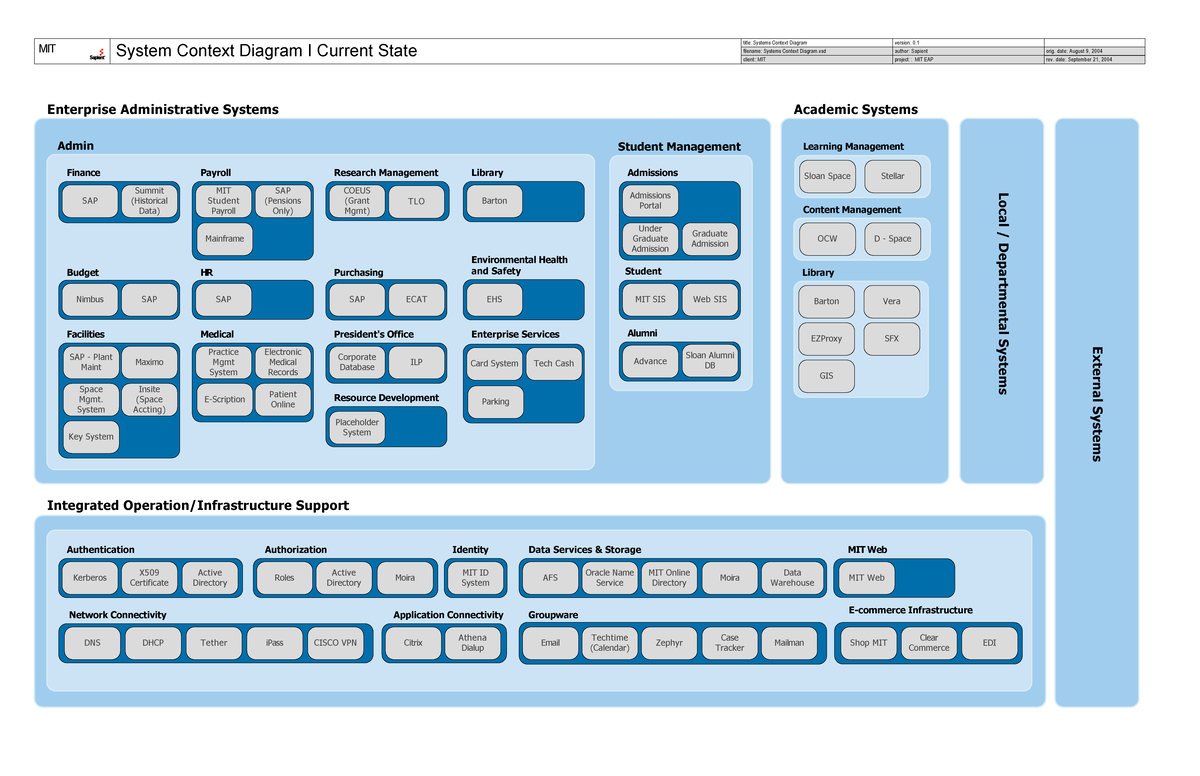Select the Patient Online box
Viewport: 1200px width, 776px height.
coord(283,399)
